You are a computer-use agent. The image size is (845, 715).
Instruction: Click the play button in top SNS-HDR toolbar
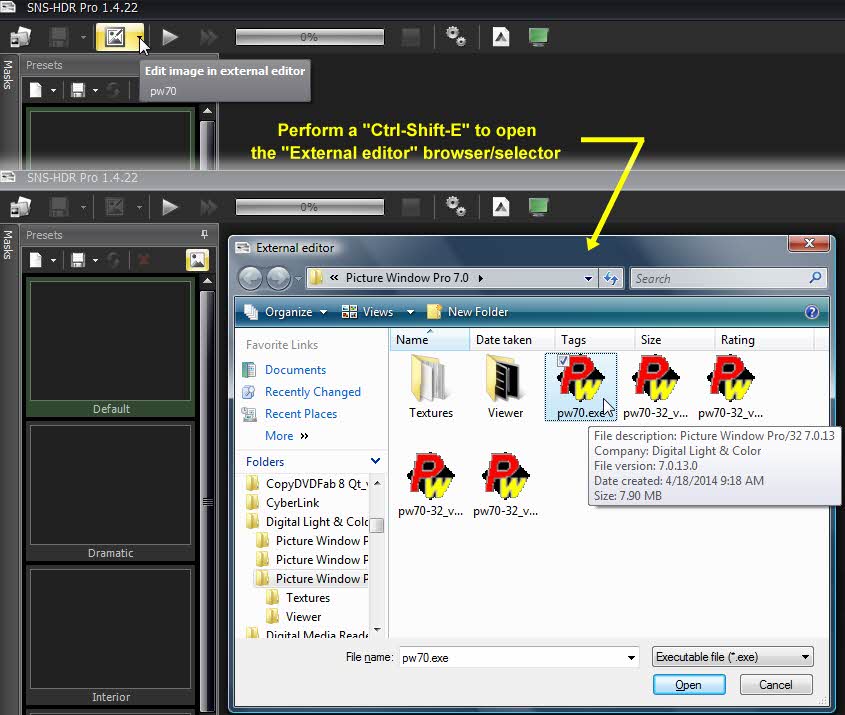(x=170, y=37)
